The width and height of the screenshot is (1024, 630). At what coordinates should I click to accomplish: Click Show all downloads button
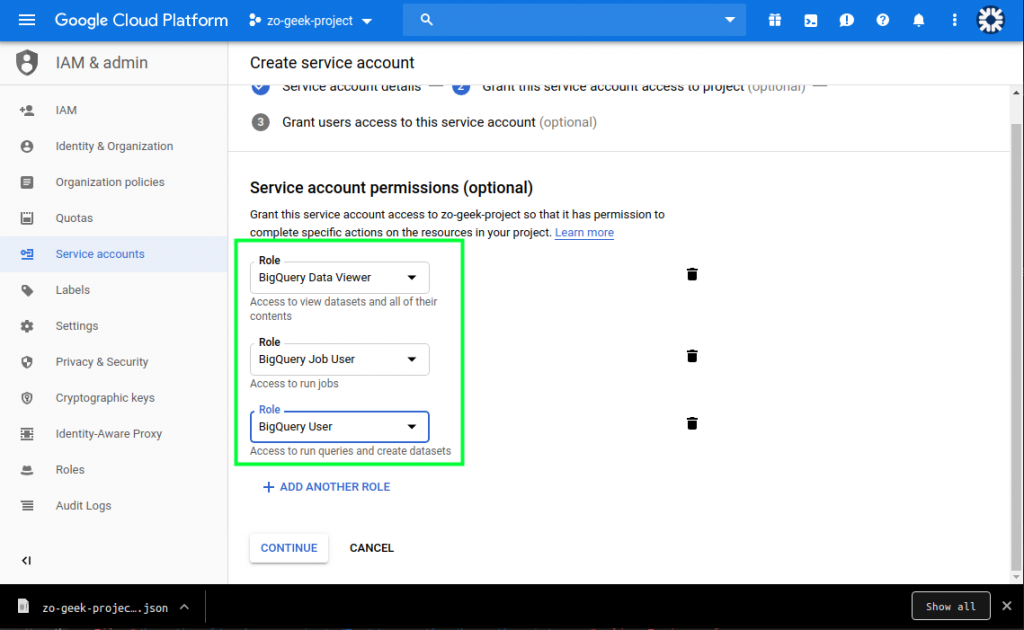pyautogui.click(x=951, y=606)
